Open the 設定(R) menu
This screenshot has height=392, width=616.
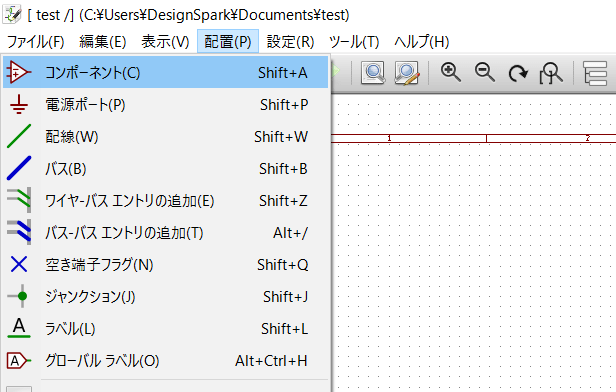point(290,42)
